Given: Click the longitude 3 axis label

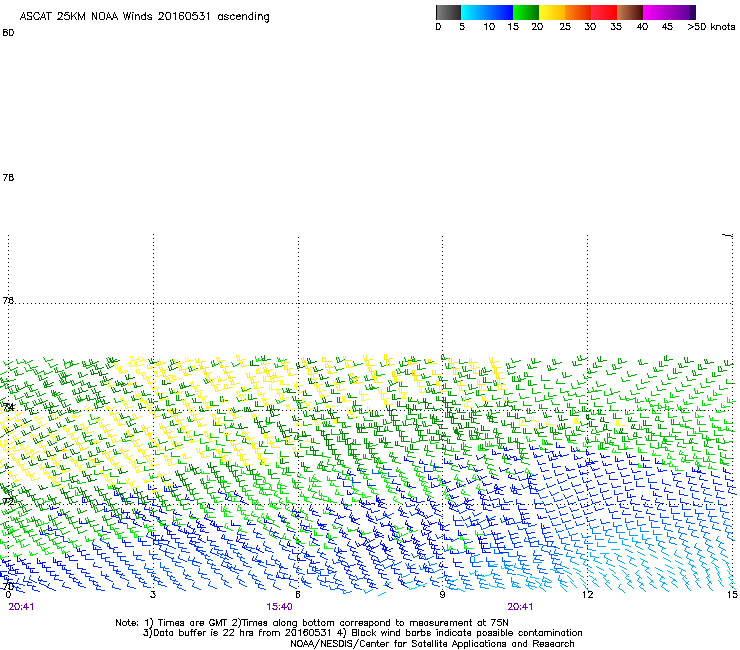Looking at the screenshot, I should [153, 595].
